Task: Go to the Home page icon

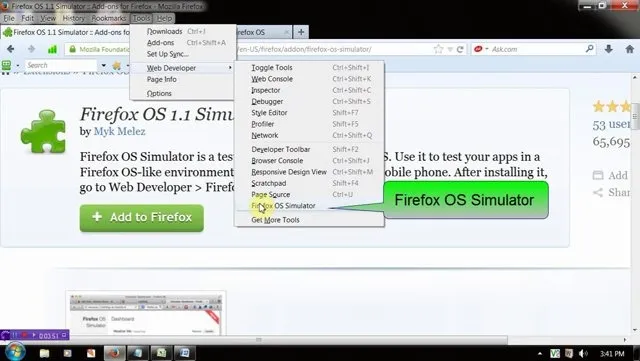Action: click(630, 49)
